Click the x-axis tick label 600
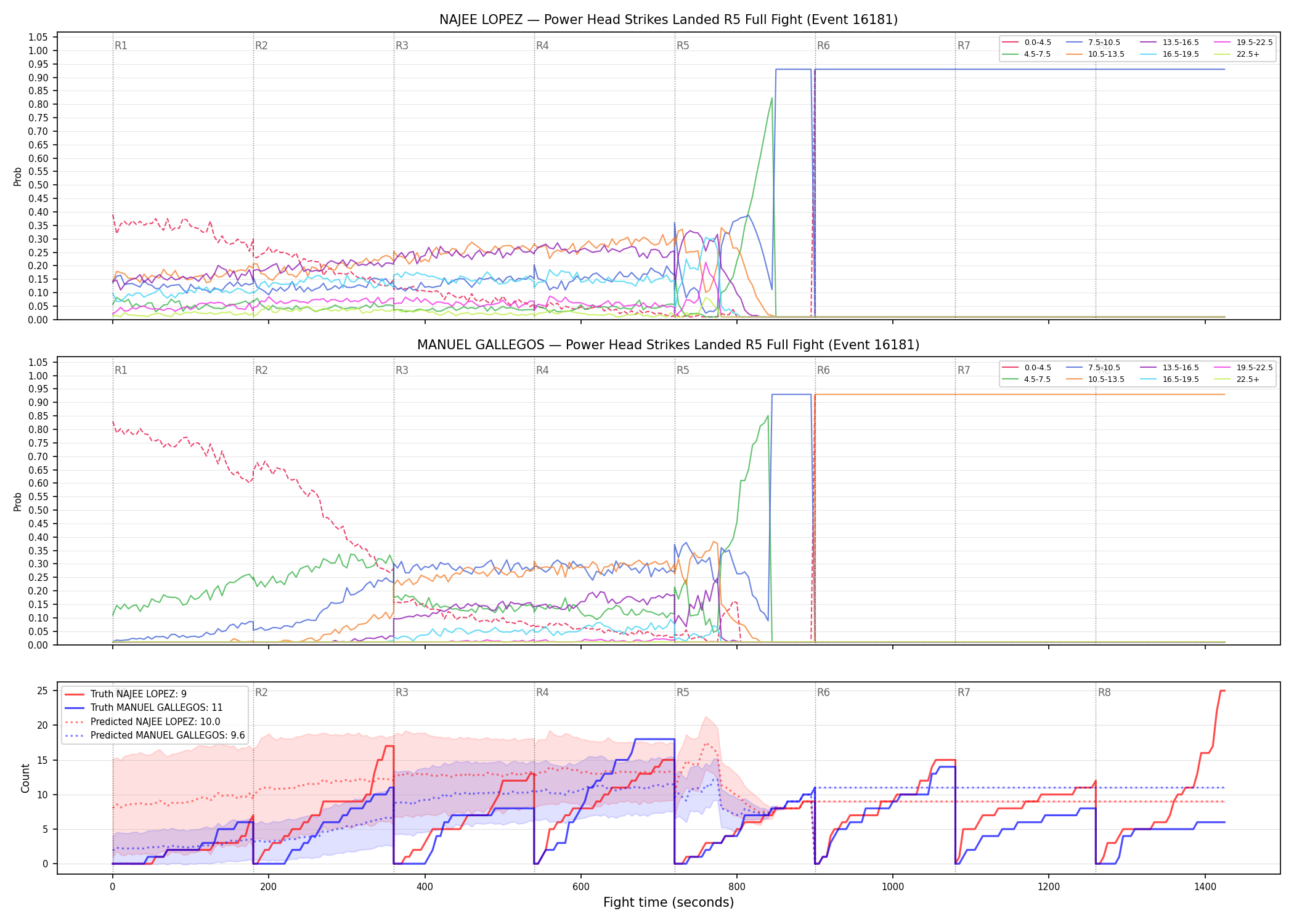The image size is (1294, 924). pyautogui.click(x=580, y=886)
